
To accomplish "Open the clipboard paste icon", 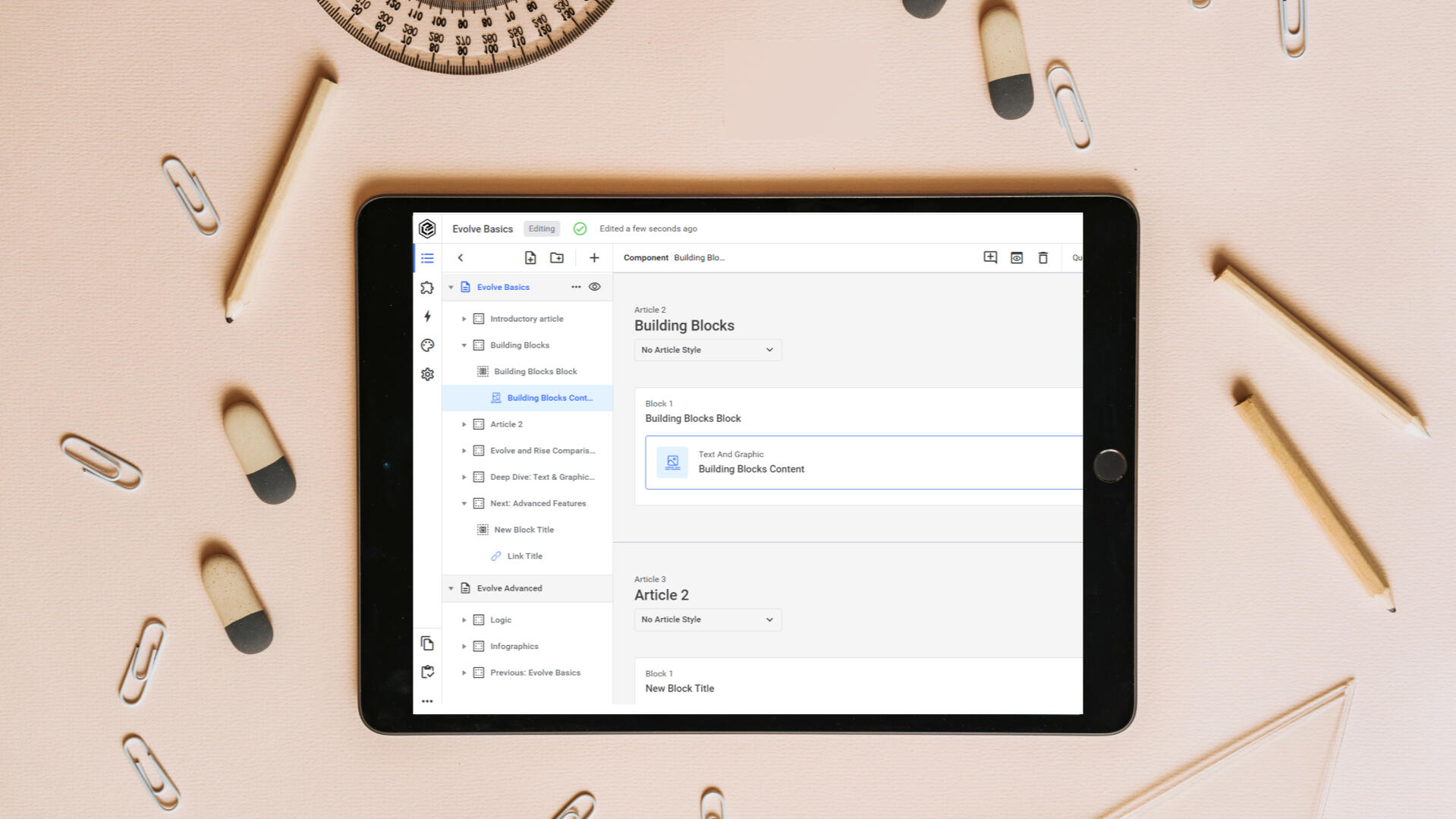I will coord(427,672).
